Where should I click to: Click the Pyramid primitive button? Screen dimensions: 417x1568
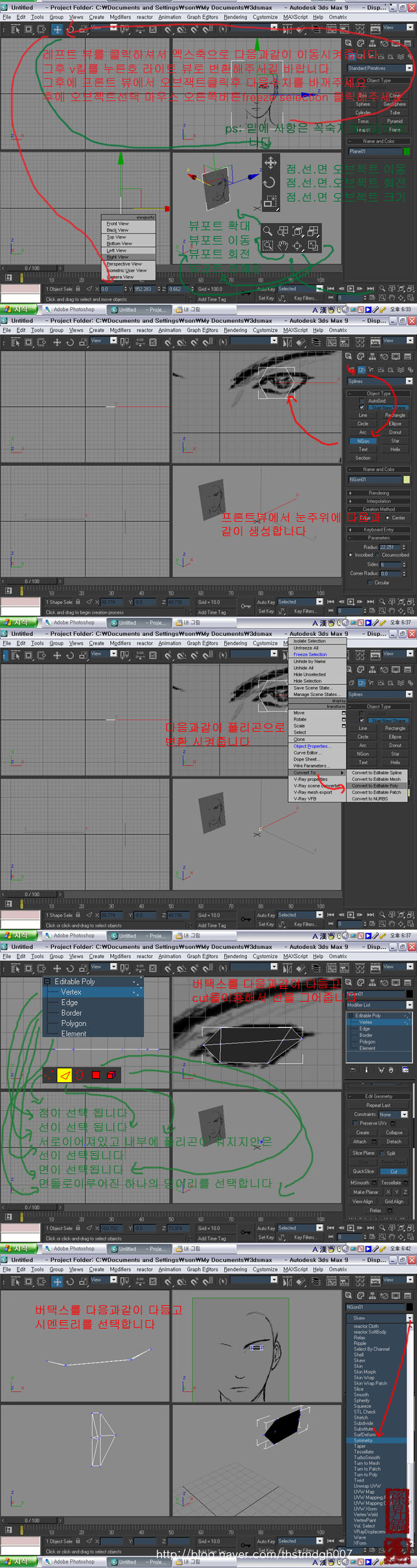click(395, 121)
